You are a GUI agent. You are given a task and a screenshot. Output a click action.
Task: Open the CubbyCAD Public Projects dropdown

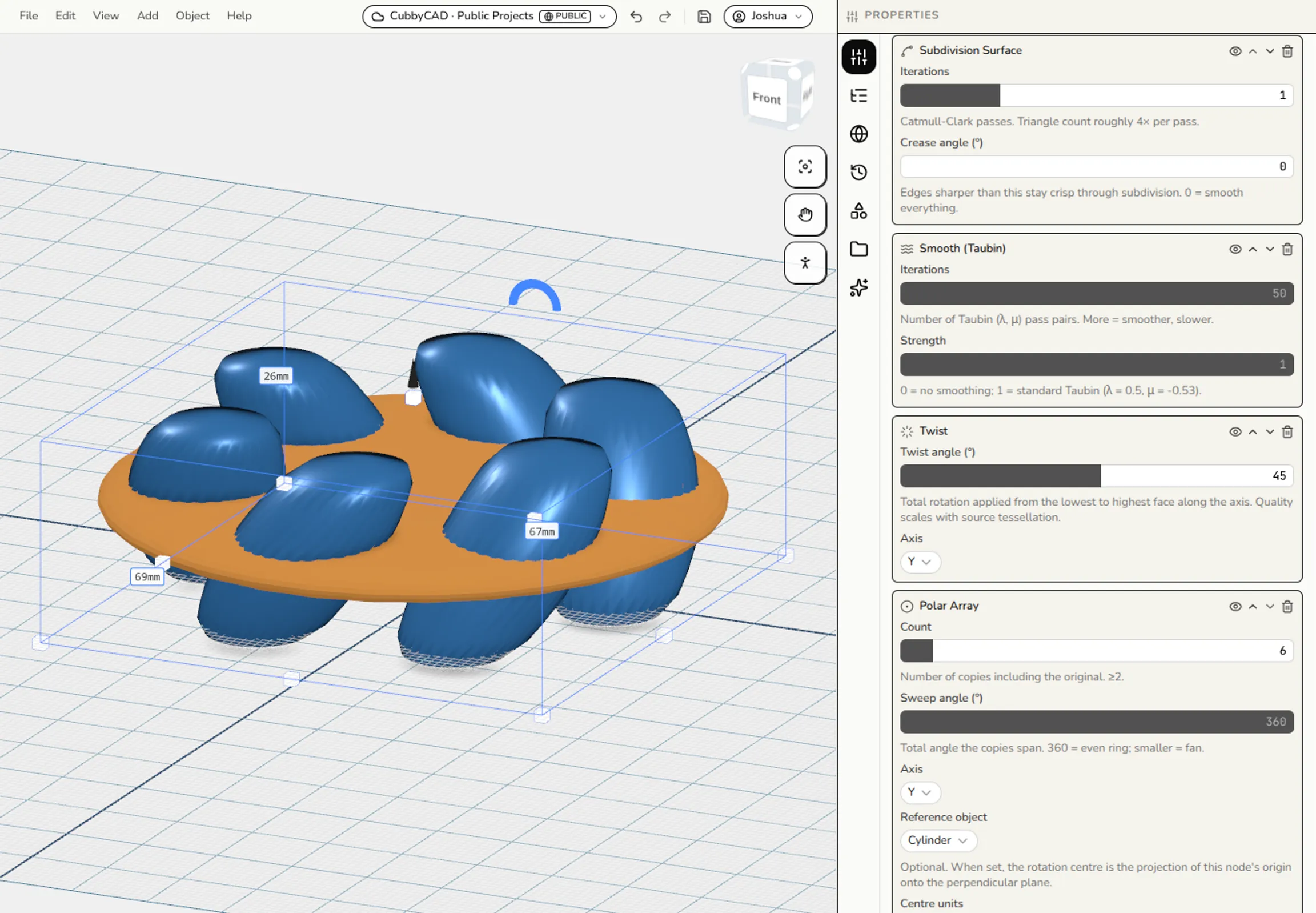(489, 16)
